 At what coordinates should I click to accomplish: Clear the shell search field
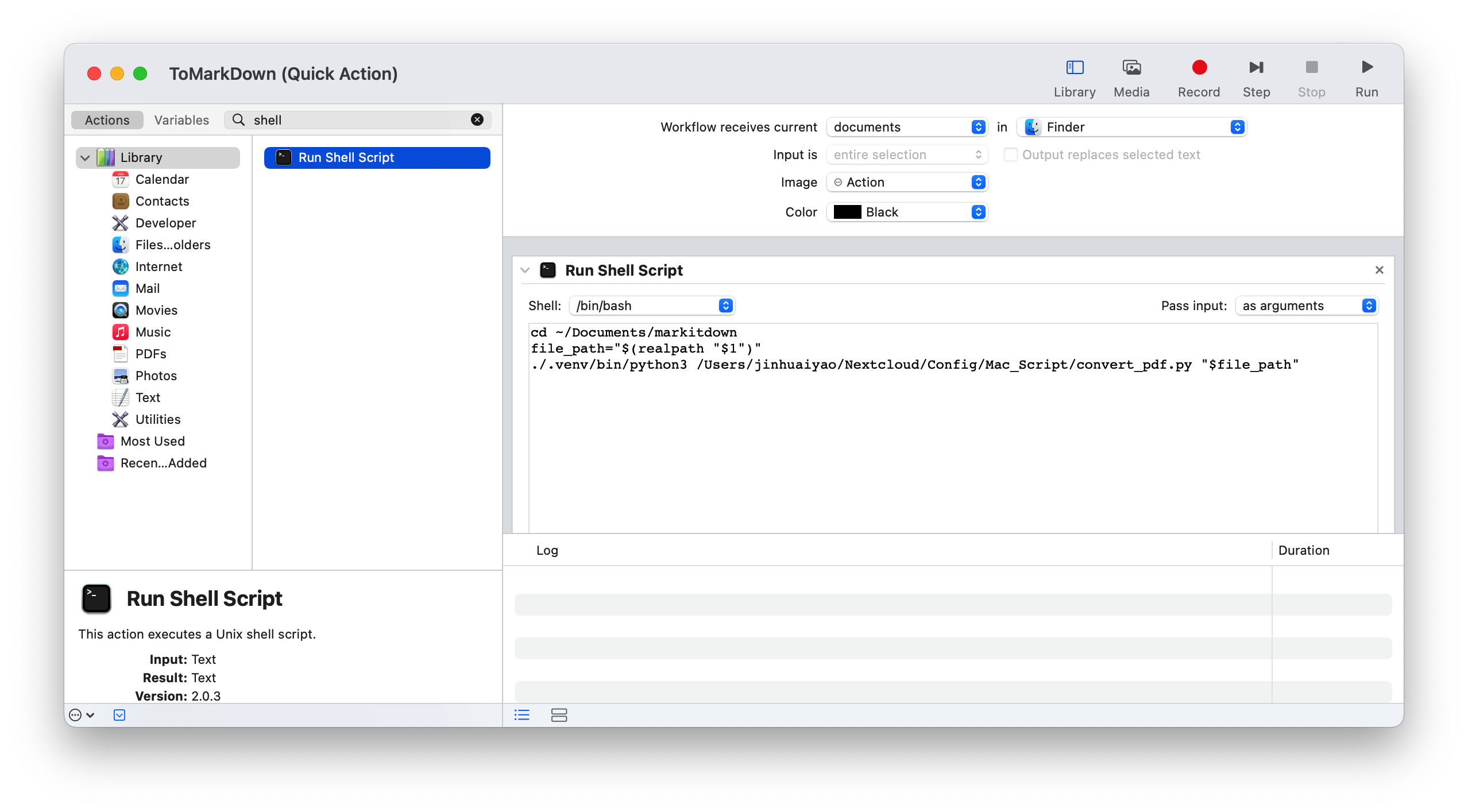(477, 119)
